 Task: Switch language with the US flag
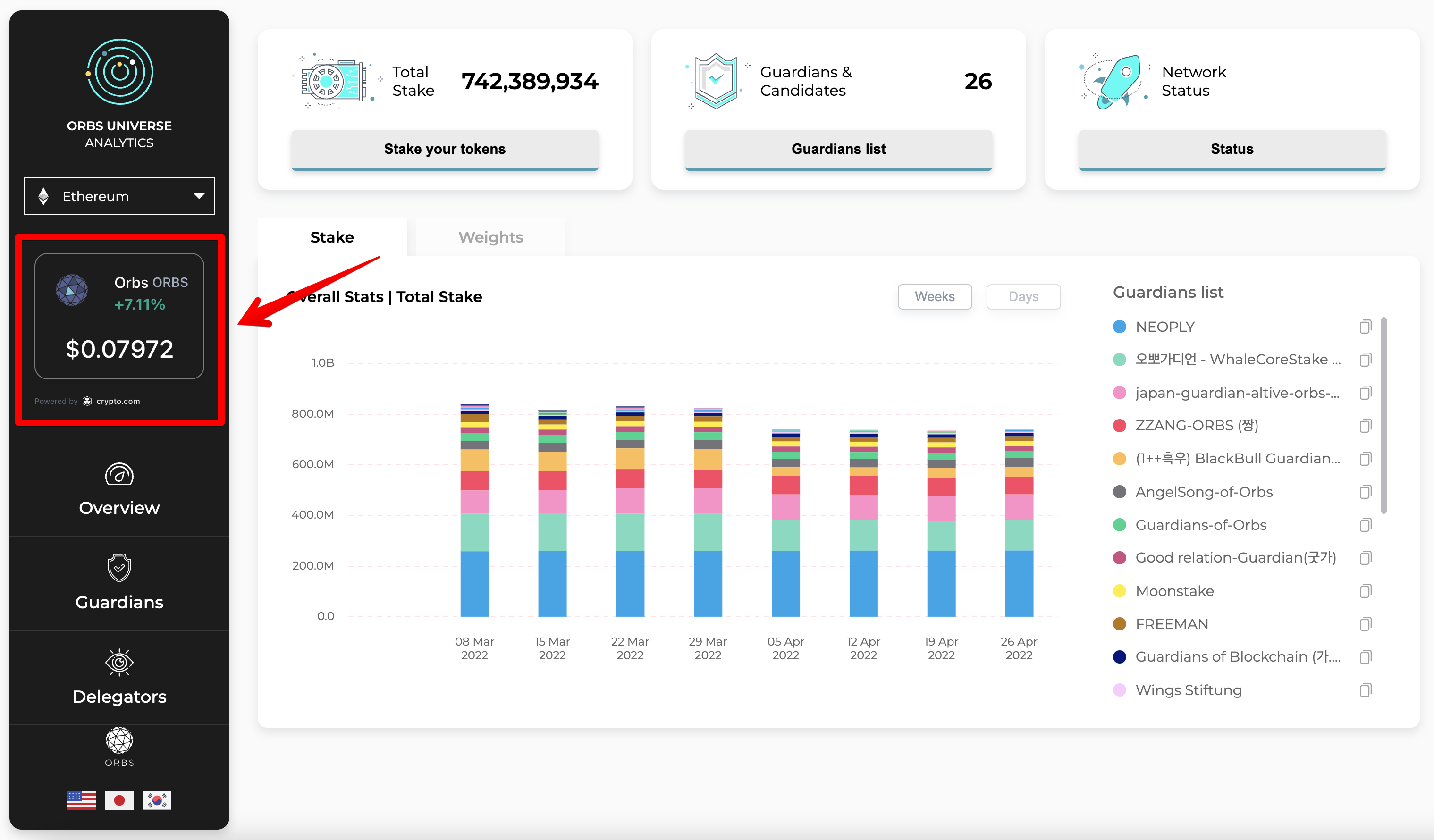[81, 799]
